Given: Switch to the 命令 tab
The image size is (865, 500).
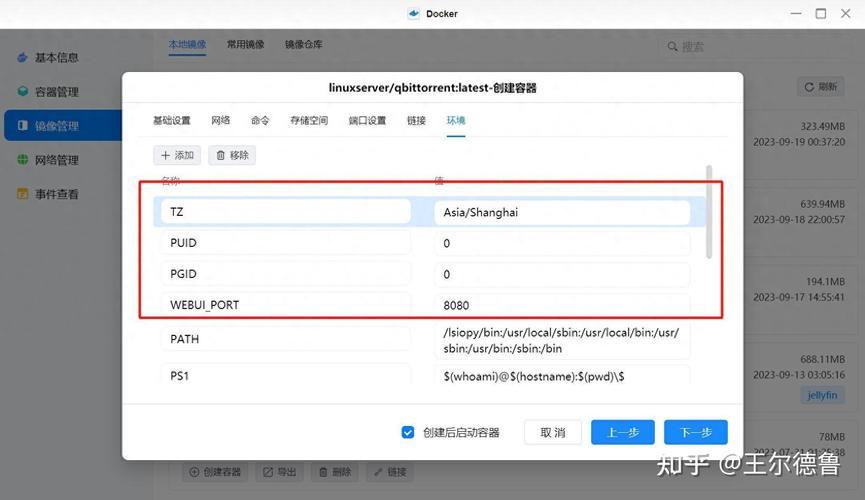Looking at the screenshot, I should click(x=260, y=120).
